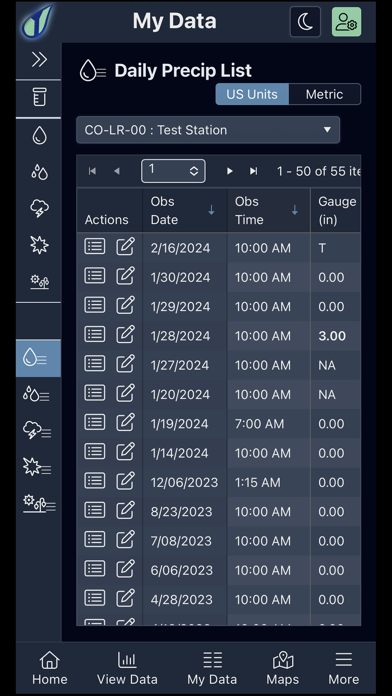The width and height of the screenshot is (392, 696).
Task: View details for 1/28/2024 observation
Action: [95, 334]
